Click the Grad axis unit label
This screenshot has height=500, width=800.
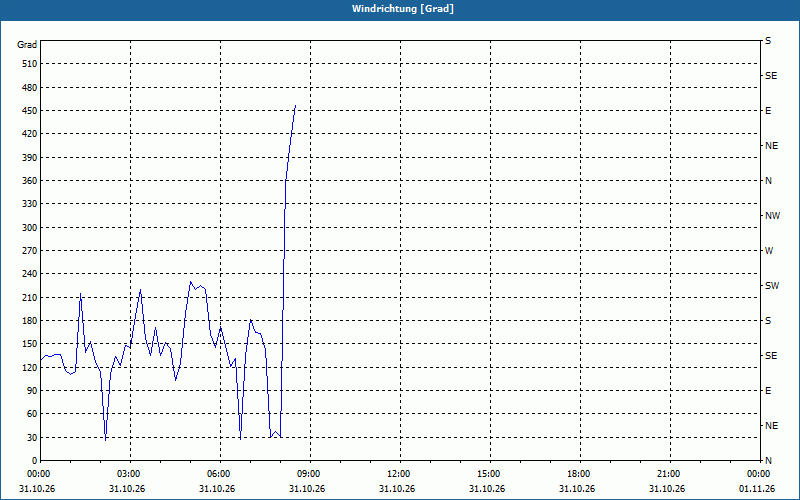(x=27, y=45)
